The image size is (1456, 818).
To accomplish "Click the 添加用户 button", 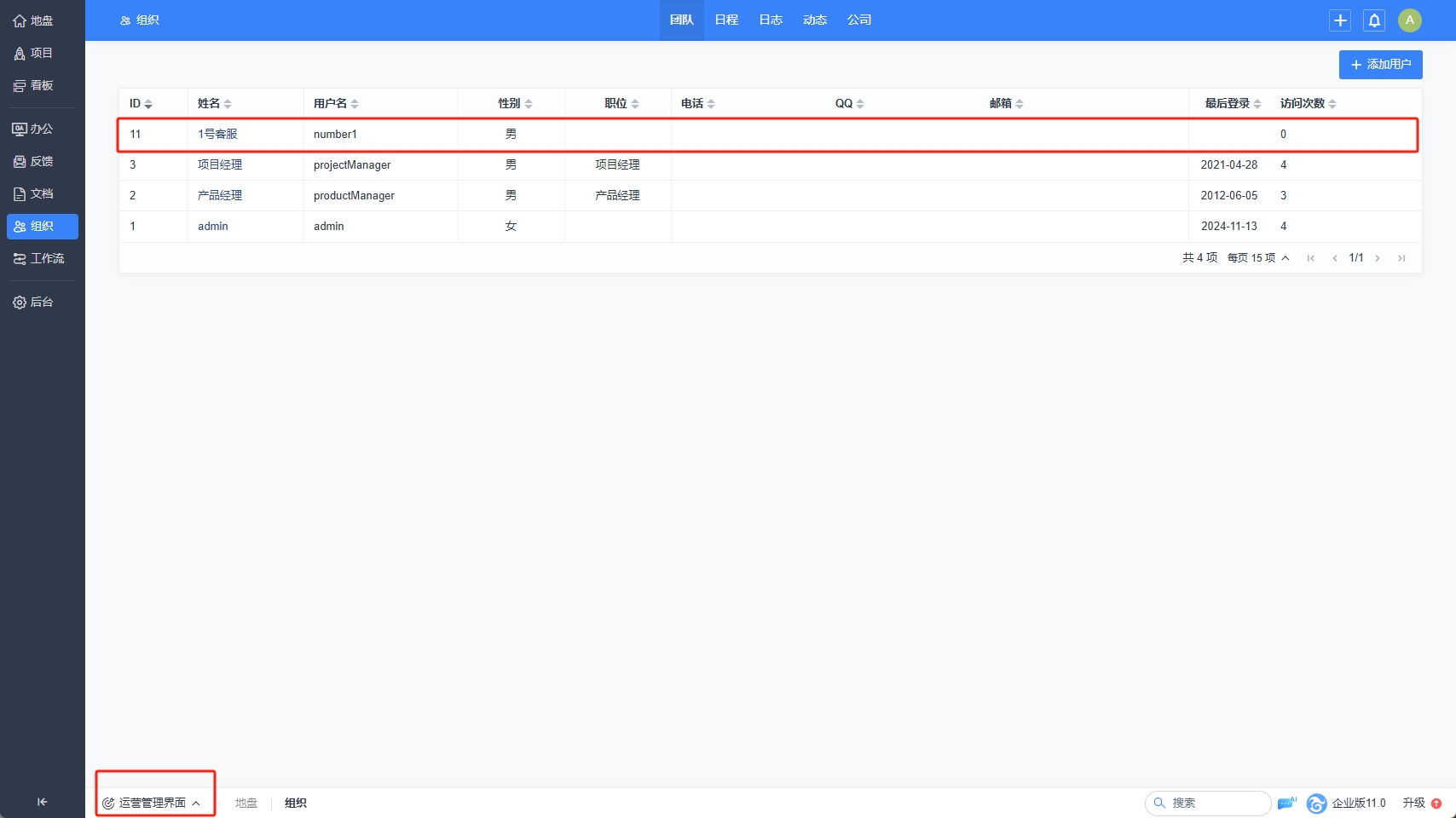I will [x=1380, y=65].
